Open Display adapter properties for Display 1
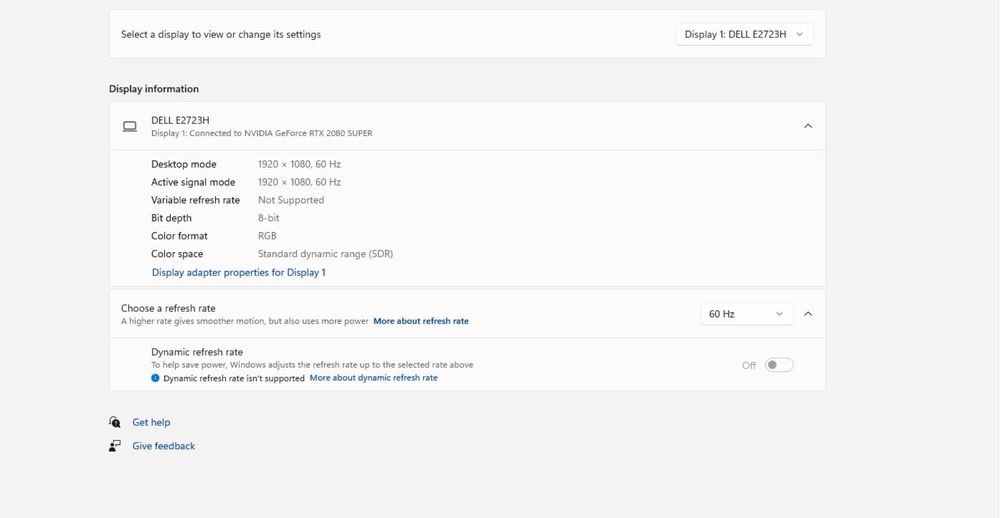The height and width of the screenshot is (518, 1000). (x=238, y=272)
